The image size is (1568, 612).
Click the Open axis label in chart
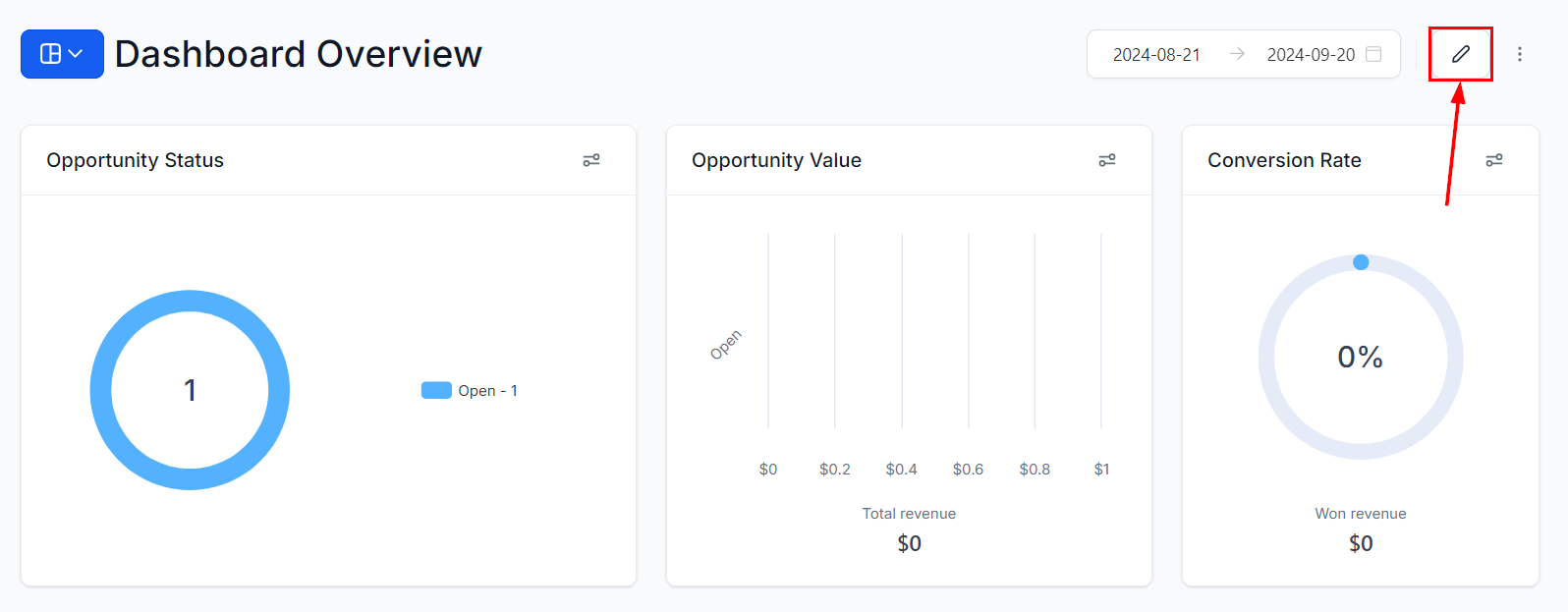click(726, 345)
